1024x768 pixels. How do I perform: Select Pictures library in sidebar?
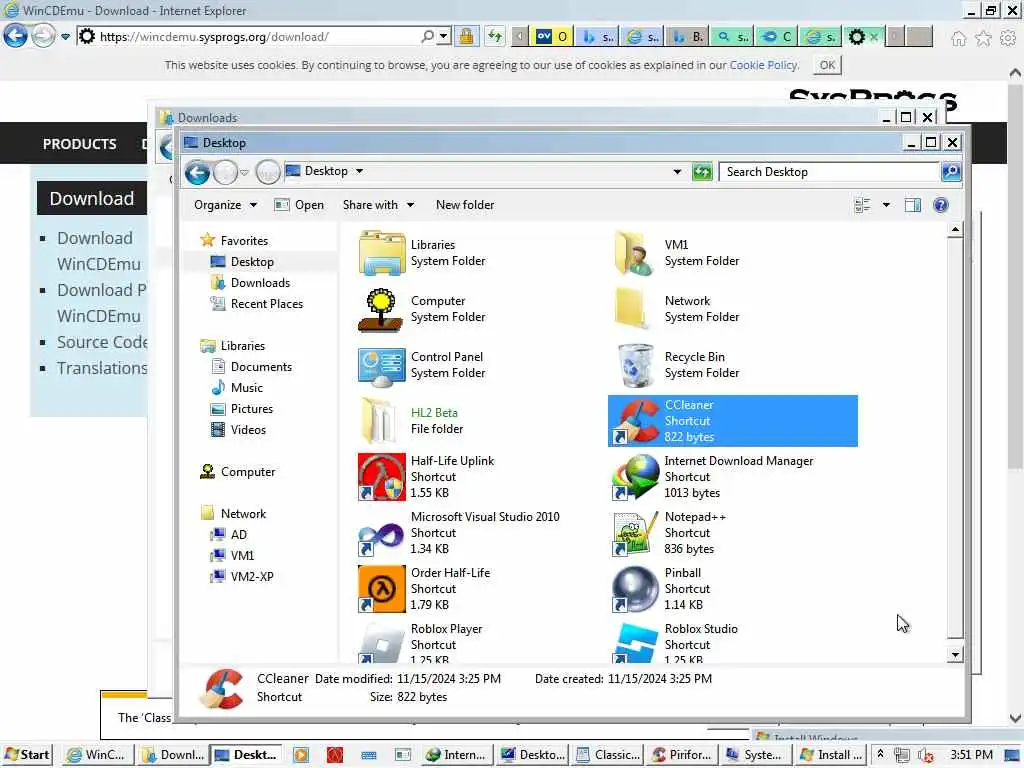[x=251, y=409]
